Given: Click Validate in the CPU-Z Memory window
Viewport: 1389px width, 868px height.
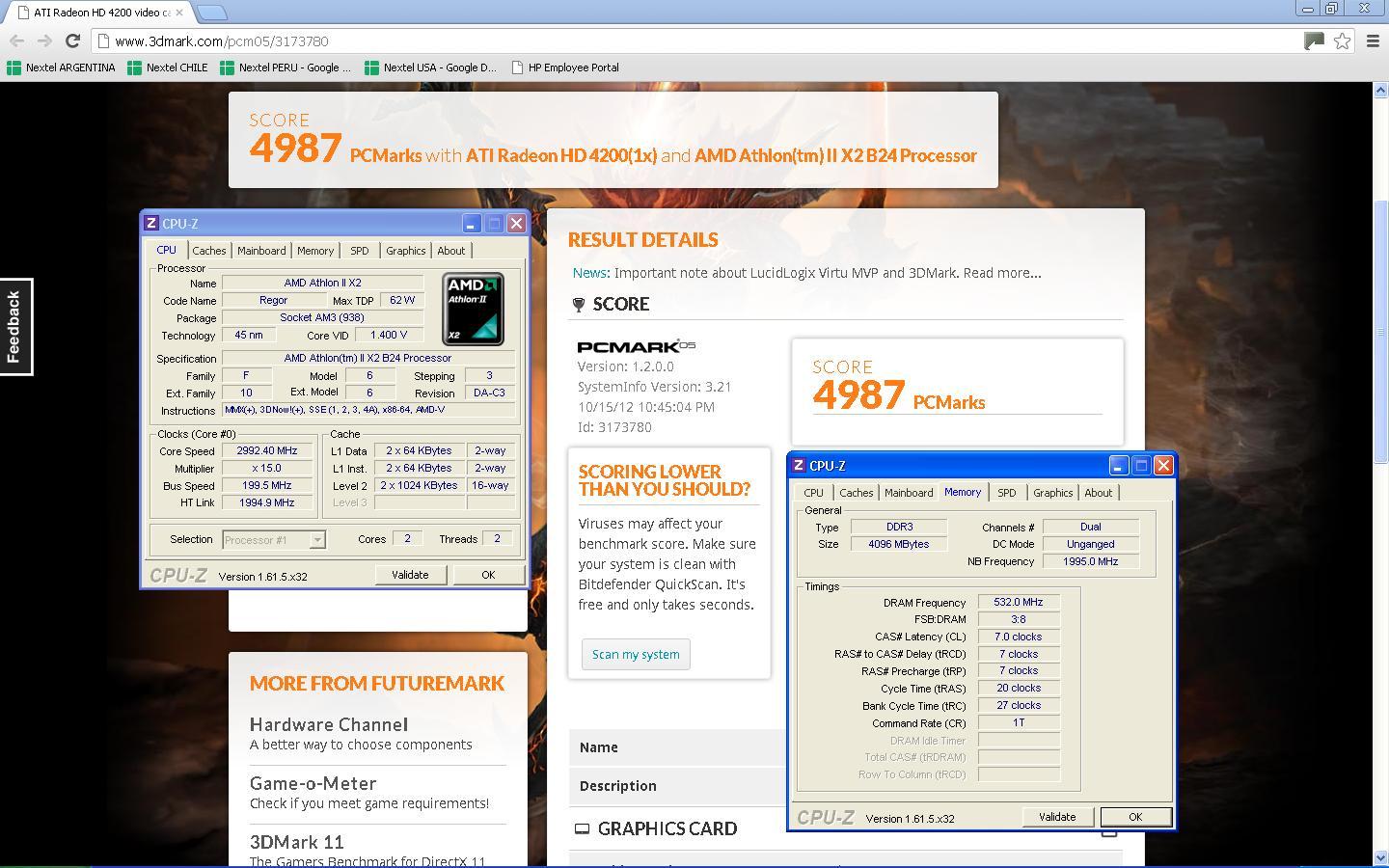Looking at the screenshot, I should coord(1057,817).
